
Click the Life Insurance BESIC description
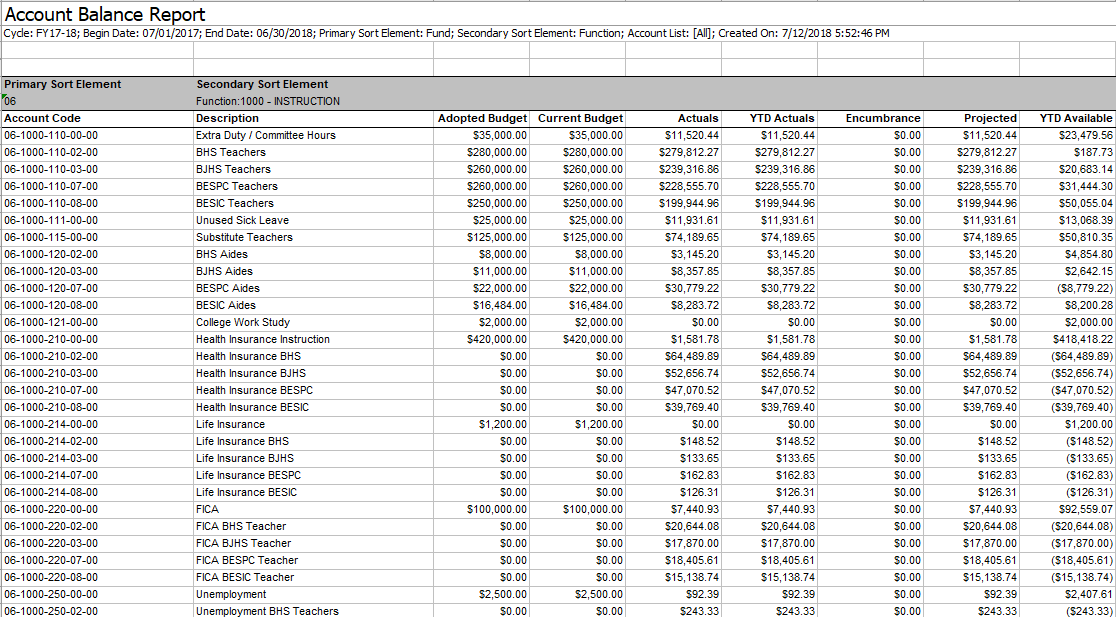pos(246,492)
